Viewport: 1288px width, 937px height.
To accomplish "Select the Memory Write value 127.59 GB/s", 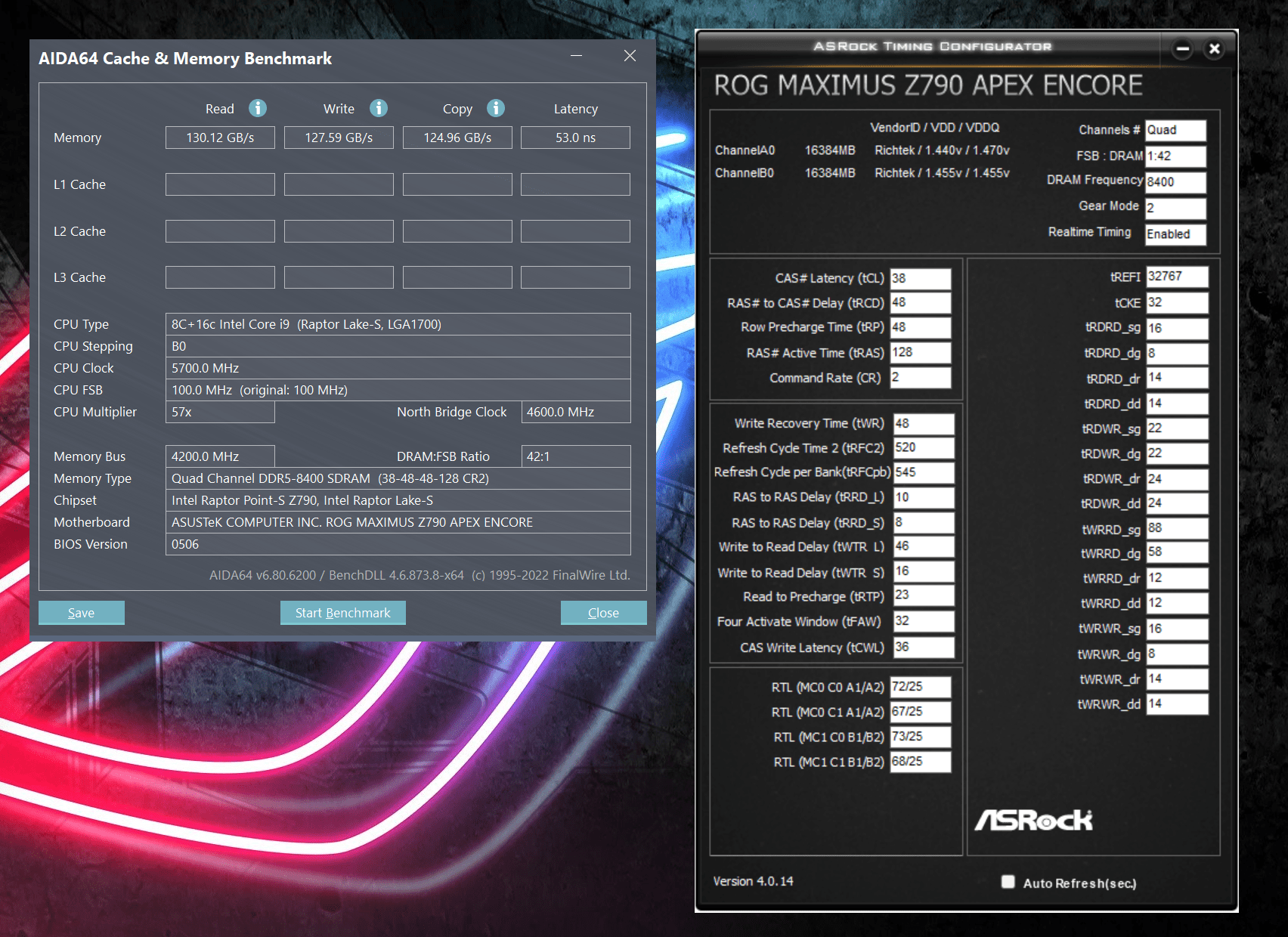I will (339, 138).
